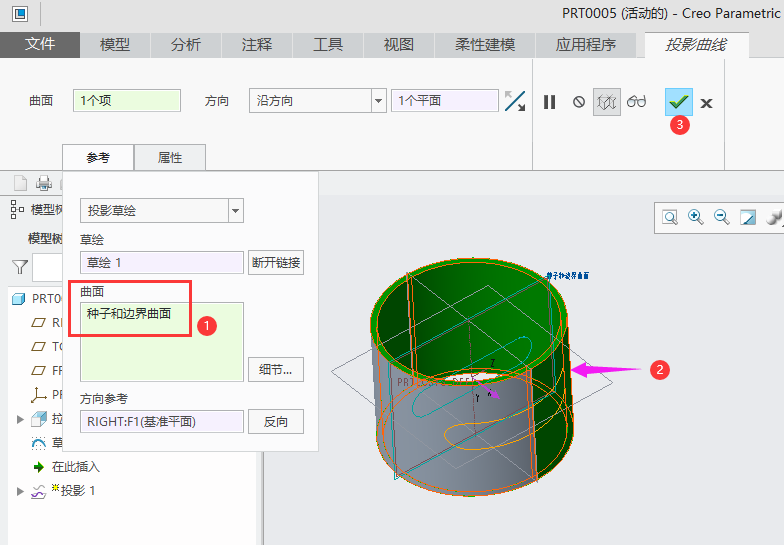Expand the 拉伸 extrude feature node
The height and width of the screenshot is (545, 784).
[20, 419]
